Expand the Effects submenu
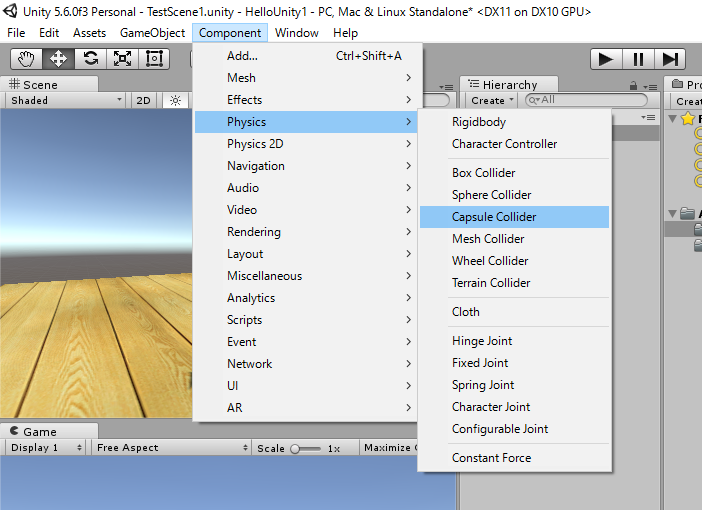The image size is (702, 510). [x=306, y=100]
